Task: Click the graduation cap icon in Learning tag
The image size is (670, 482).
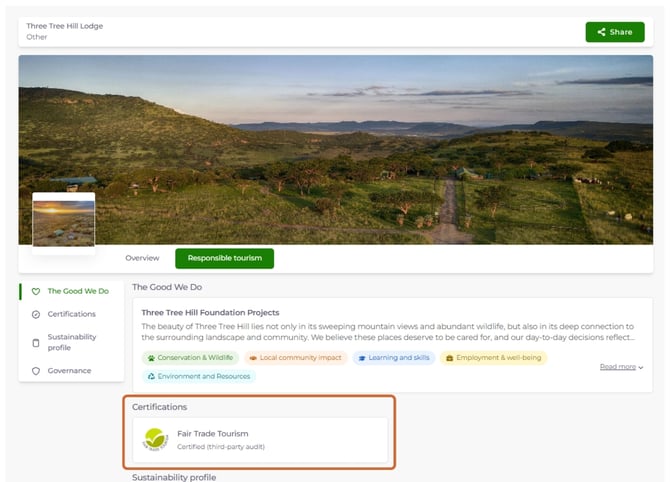Action: tap(362, 358)
